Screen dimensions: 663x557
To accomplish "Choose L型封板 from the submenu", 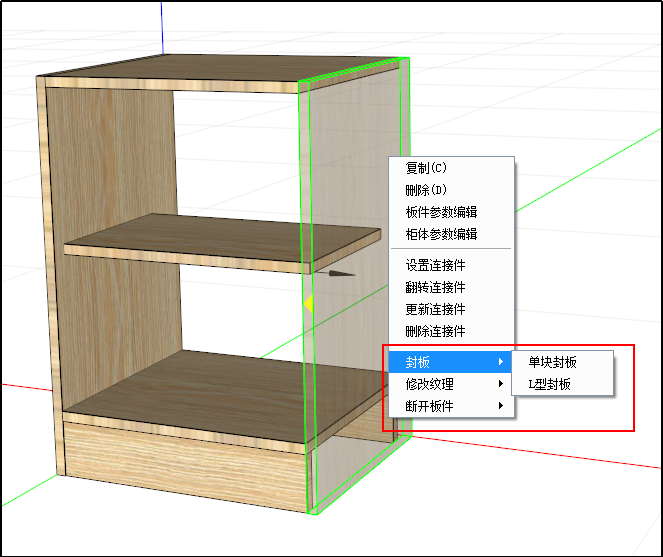I will (562, 384).
